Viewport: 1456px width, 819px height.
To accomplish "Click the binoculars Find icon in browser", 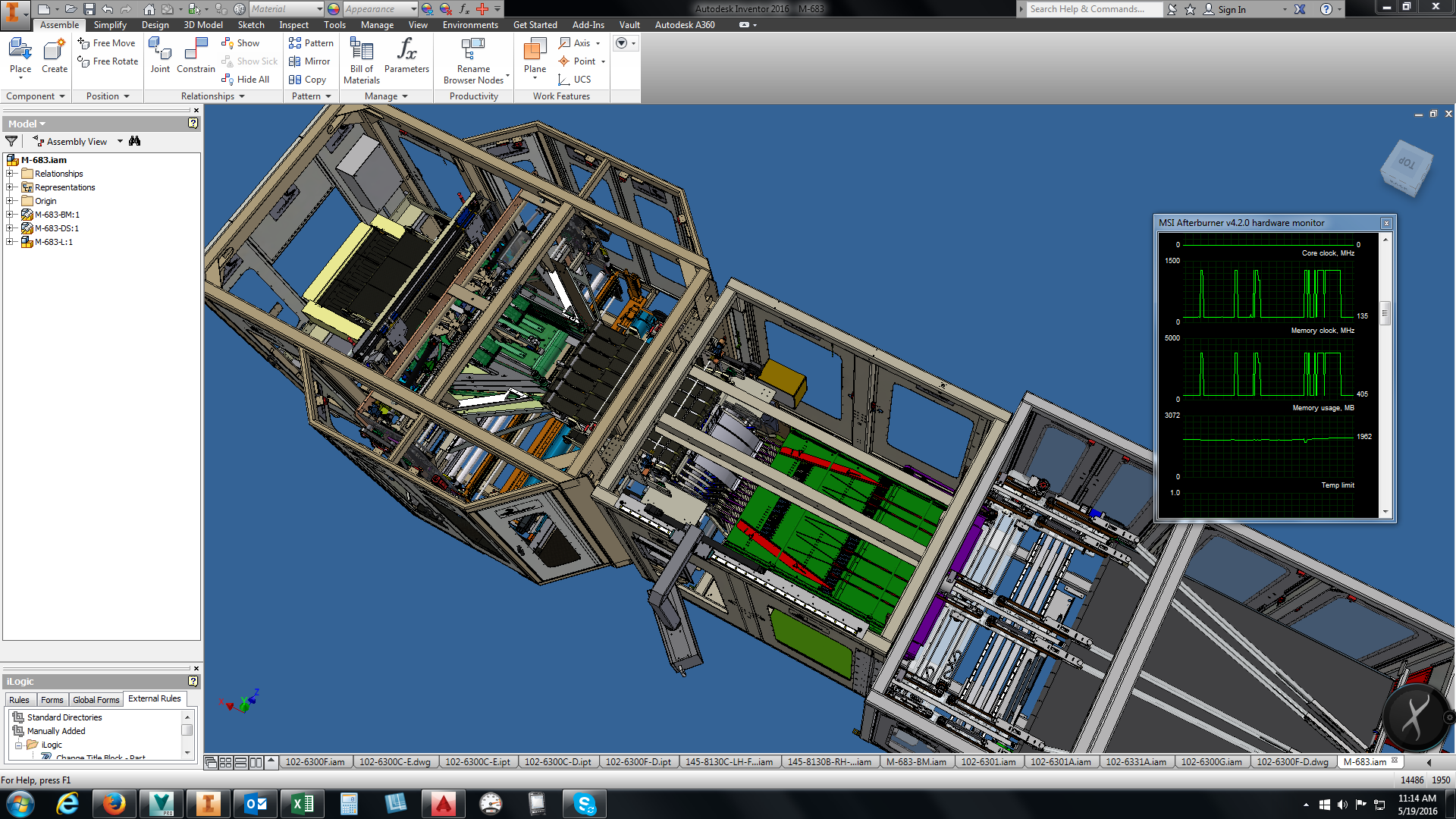I will click(x=135, y=141).
